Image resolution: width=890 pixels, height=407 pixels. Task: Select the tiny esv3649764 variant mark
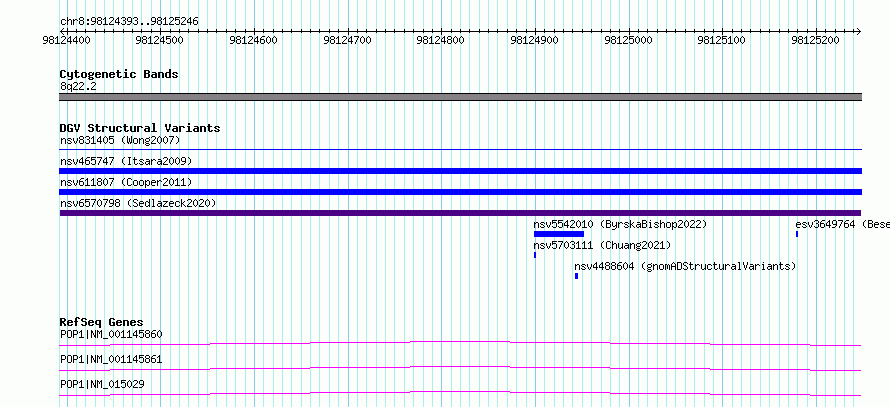pos(797,234)
